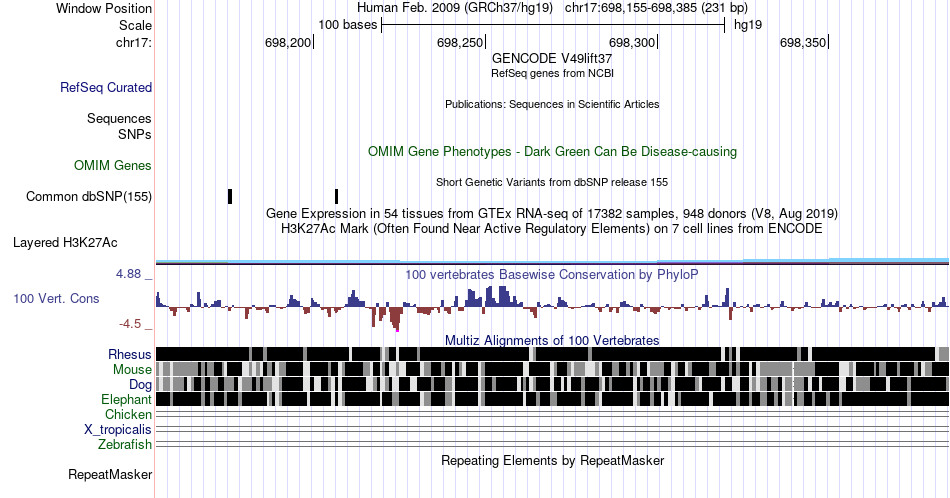Click the Rhesus alignment bar

point(552,354)
